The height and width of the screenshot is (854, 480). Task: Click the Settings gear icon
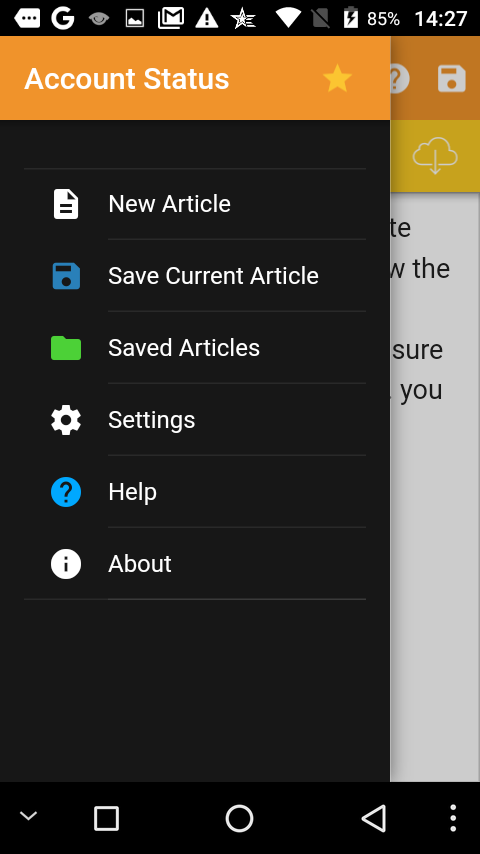tap(66, 420)
